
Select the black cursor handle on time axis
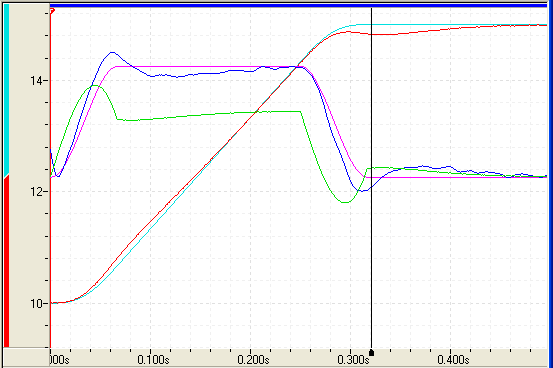tap(371, 352)
